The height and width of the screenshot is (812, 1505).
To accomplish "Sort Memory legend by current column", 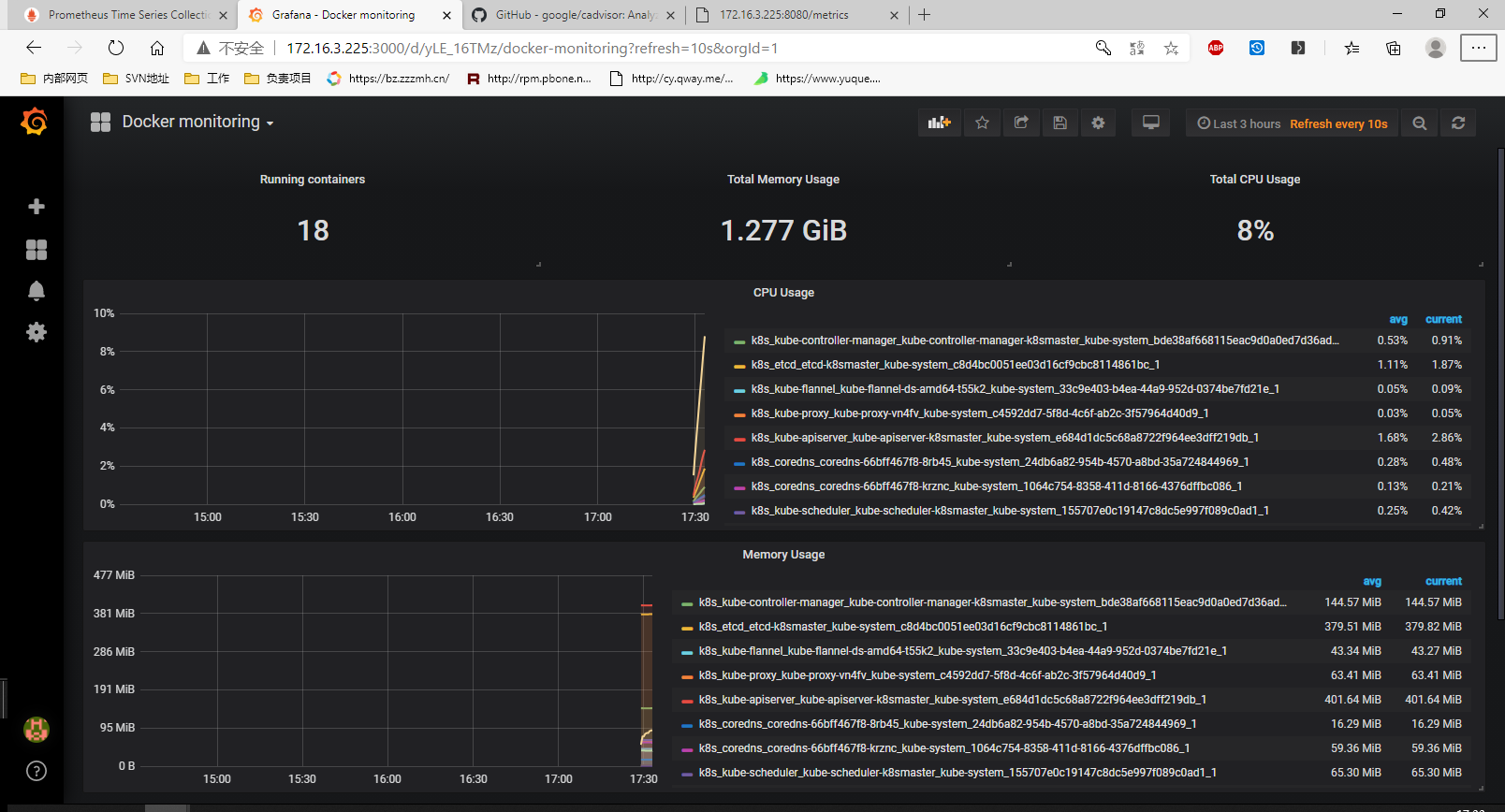I will point(1443,581).
